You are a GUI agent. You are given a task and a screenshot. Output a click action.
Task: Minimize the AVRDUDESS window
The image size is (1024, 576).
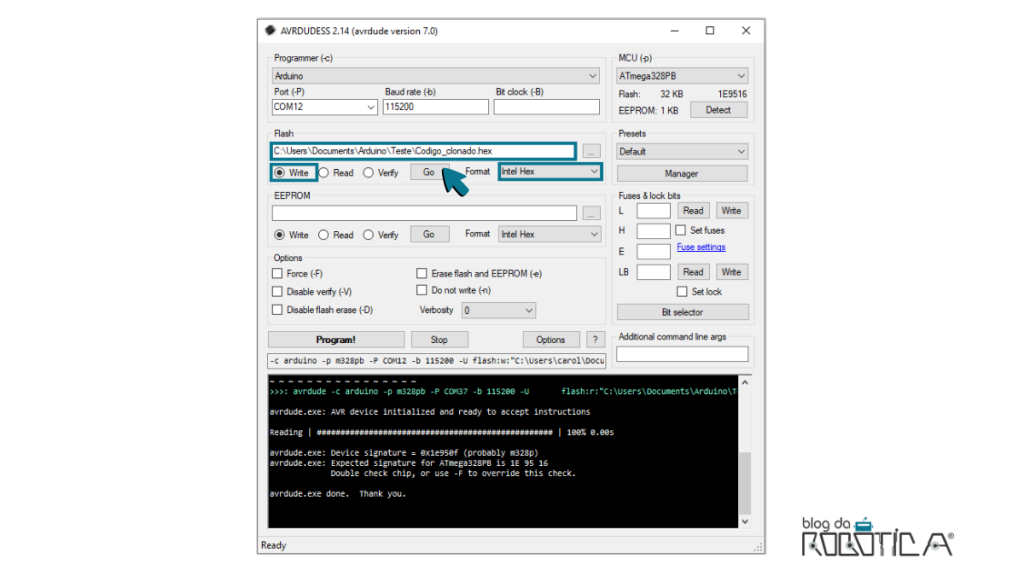pyautogui.click(x=675, y=31)
